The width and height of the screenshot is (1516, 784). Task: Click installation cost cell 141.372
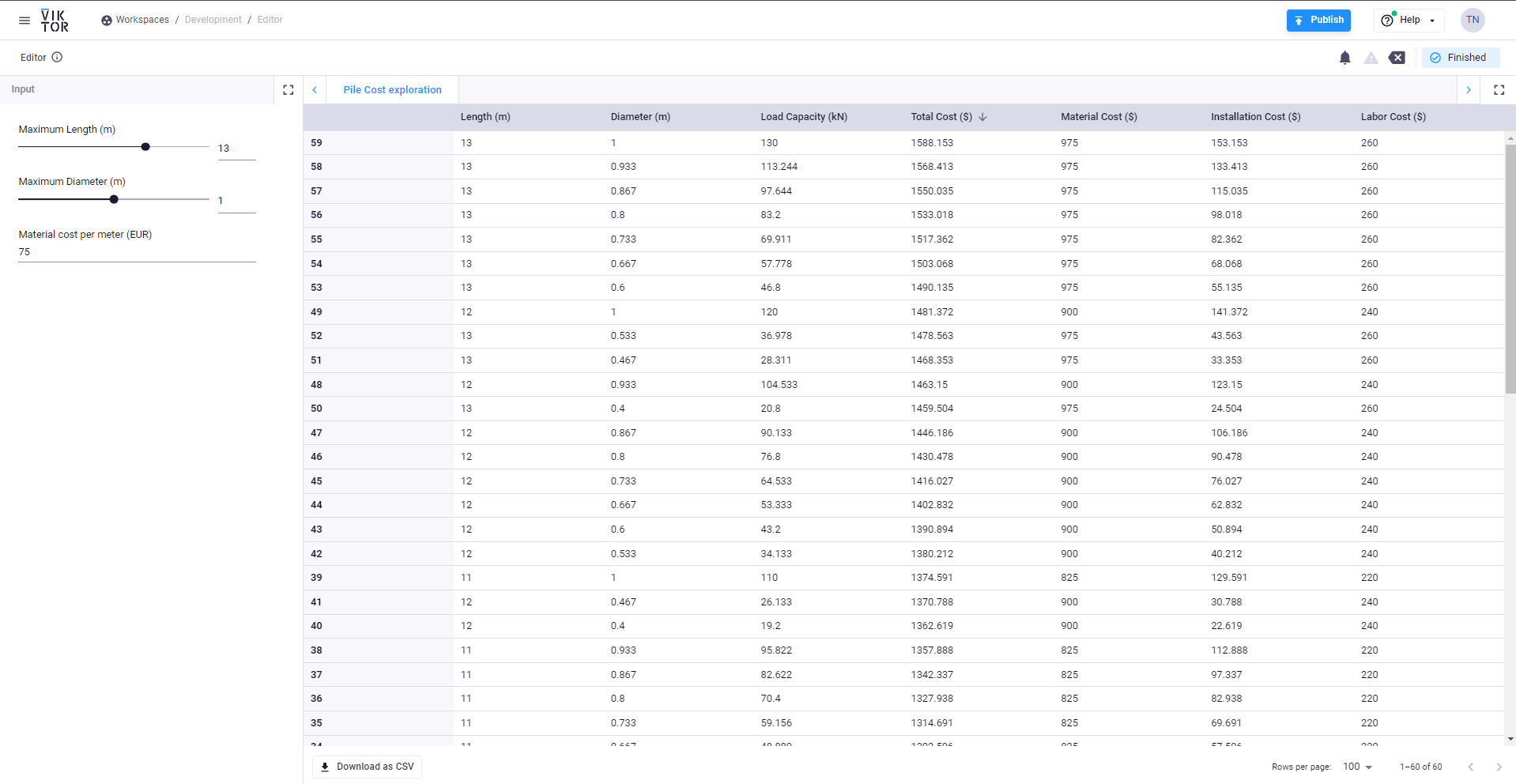[x=1229, y=312]
